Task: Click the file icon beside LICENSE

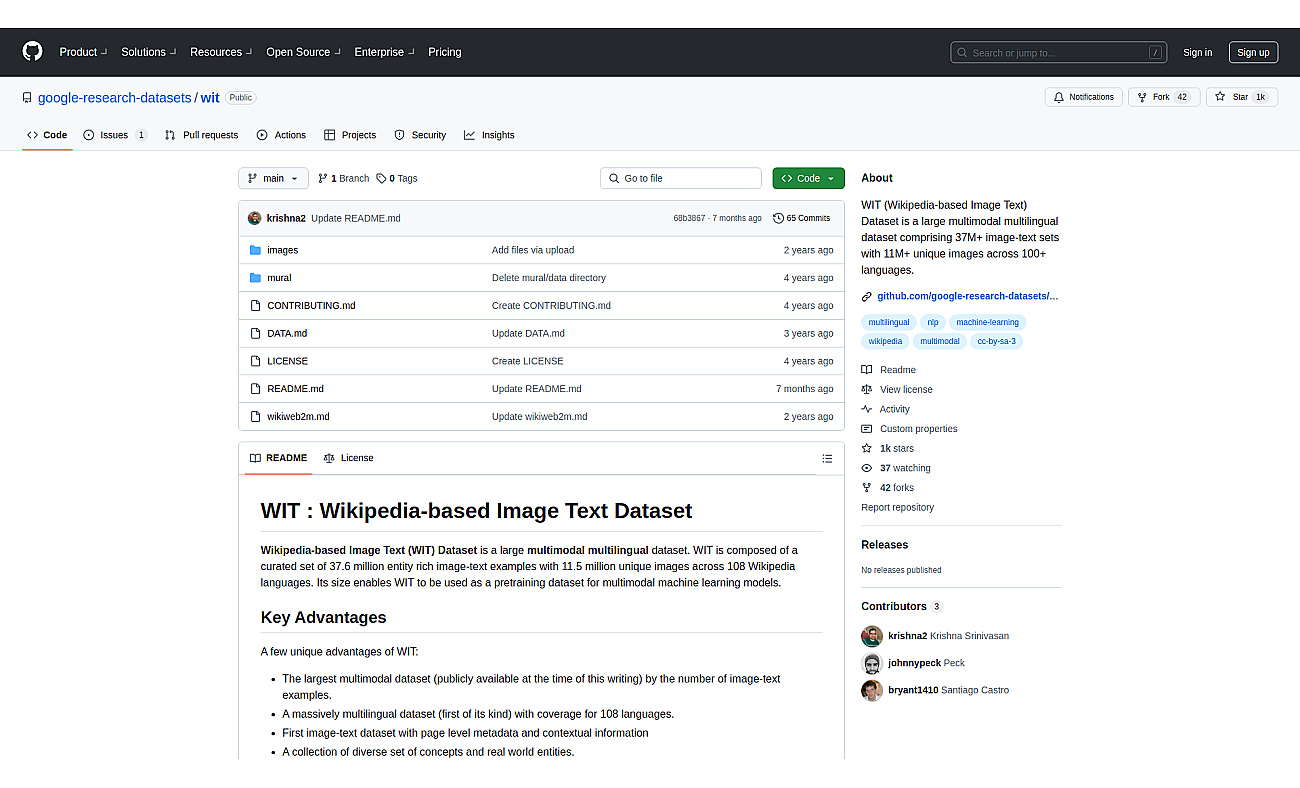Action: [255, 361]
